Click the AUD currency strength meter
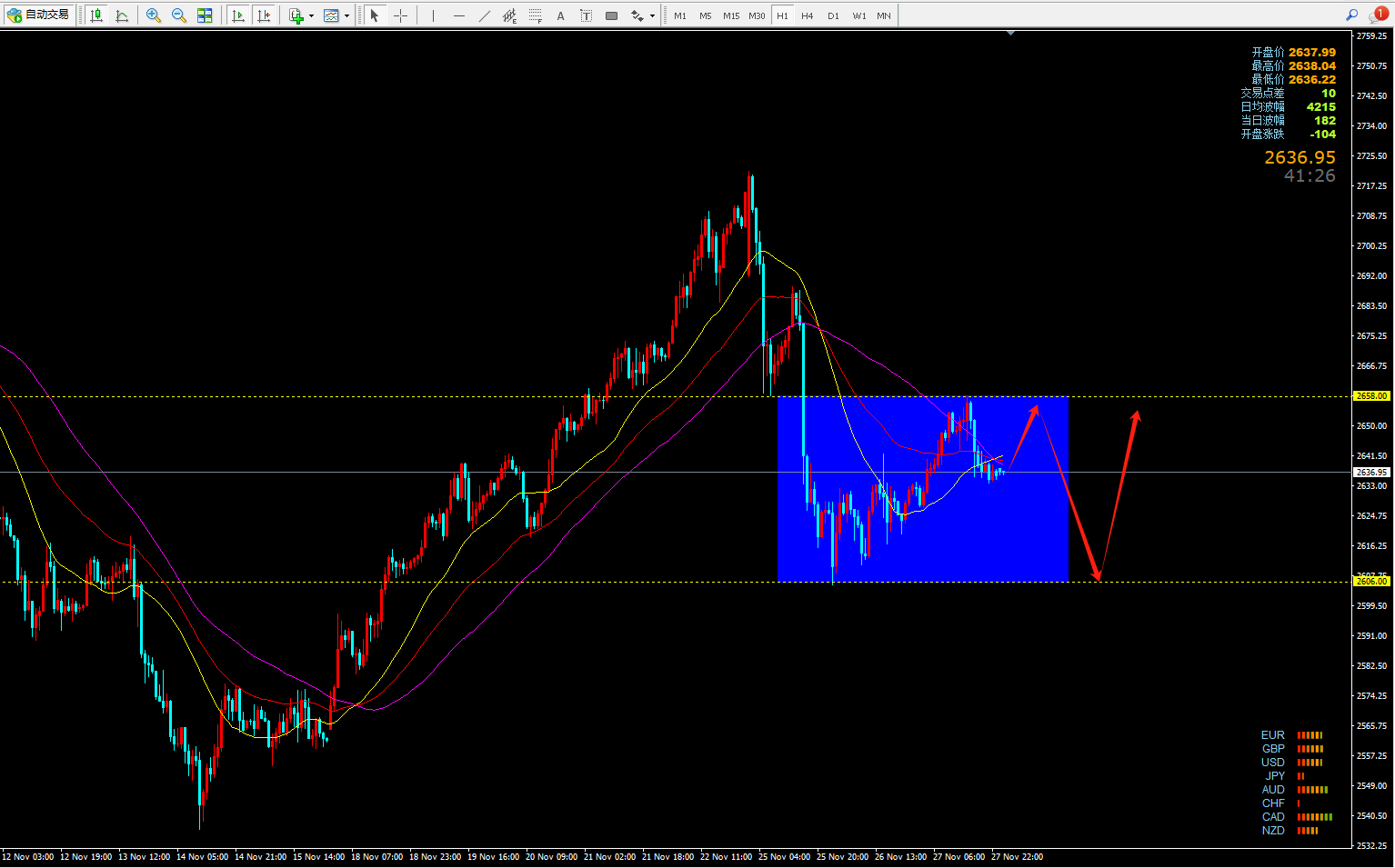This screenshot has width=1395, height=868. [x=1313, y=790]
